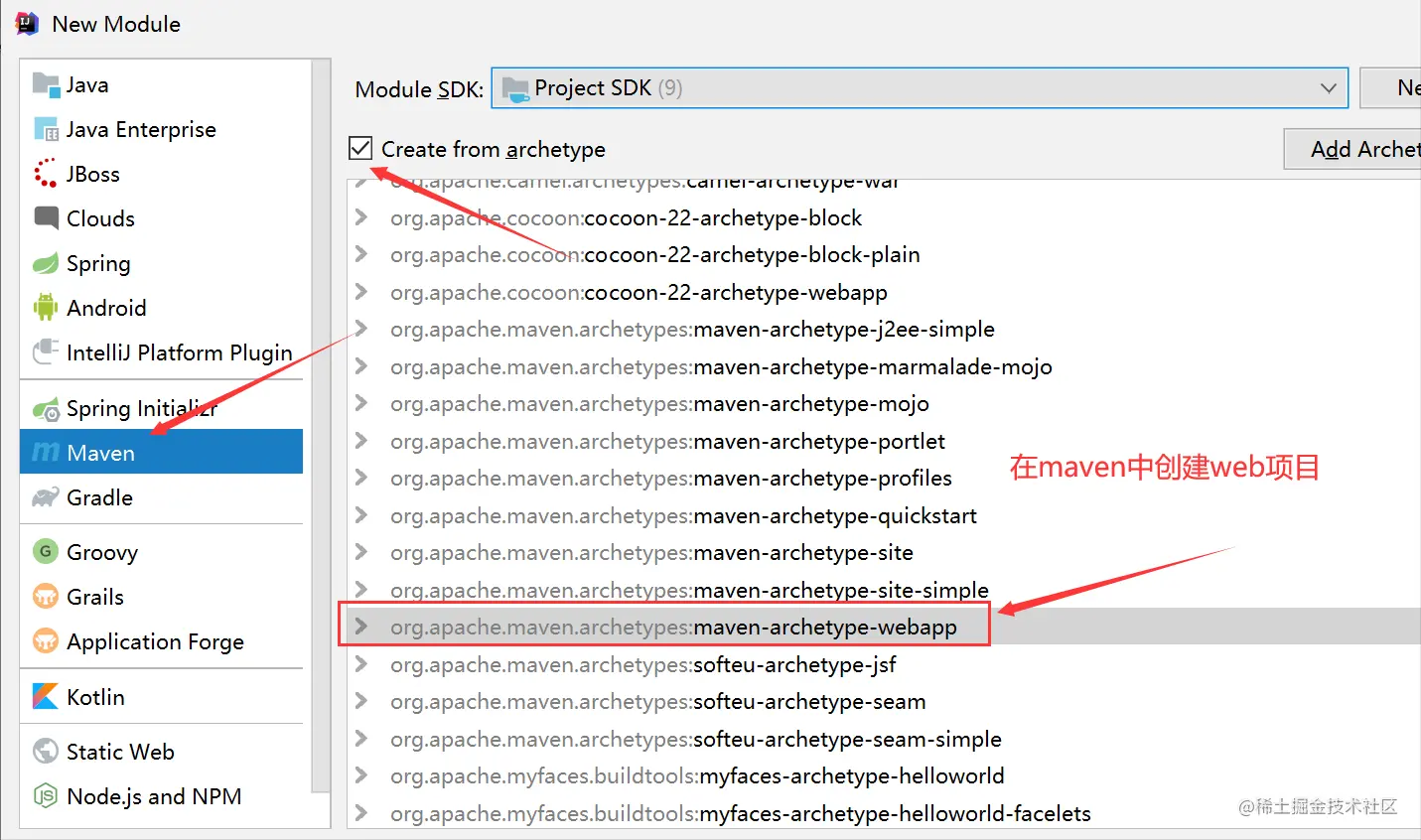The image size is (1421, 840).
Task: Click the Spring leaf icon
Action: (46, 263)
